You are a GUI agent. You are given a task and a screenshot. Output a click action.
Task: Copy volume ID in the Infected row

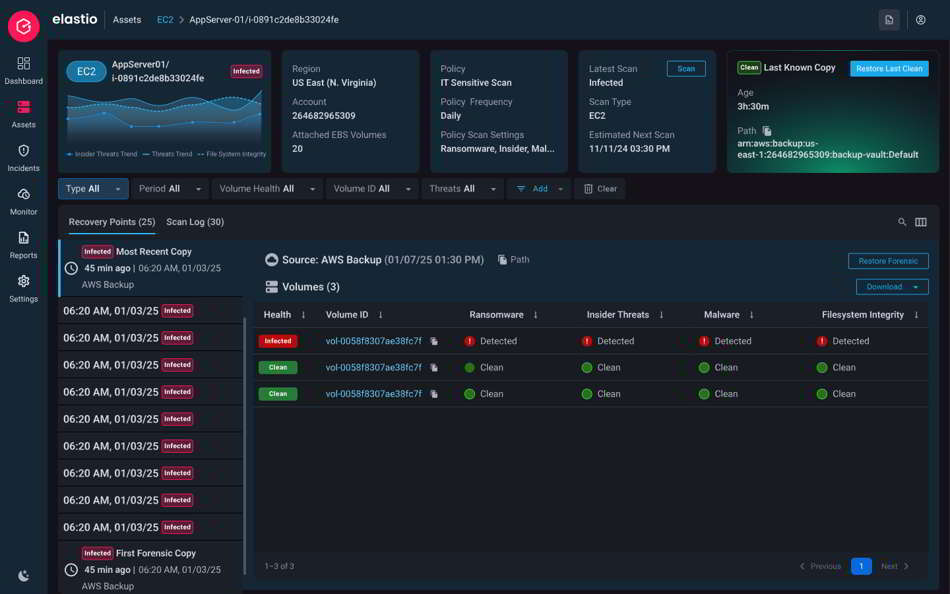click(434, 341)
